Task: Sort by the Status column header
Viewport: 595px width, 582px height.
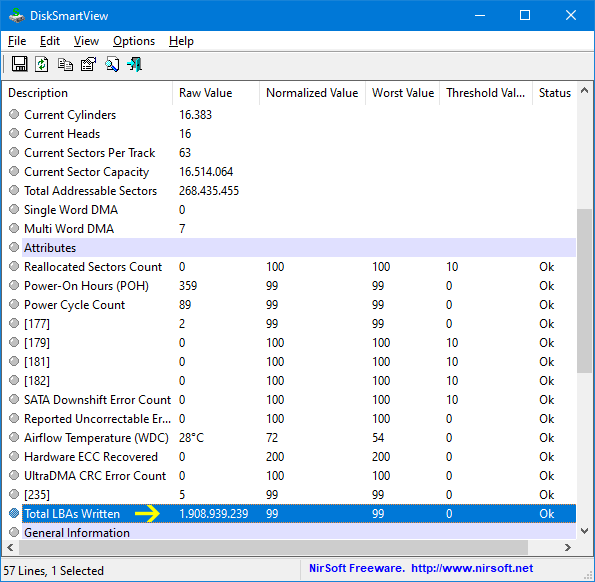Action: click(554, 93)
